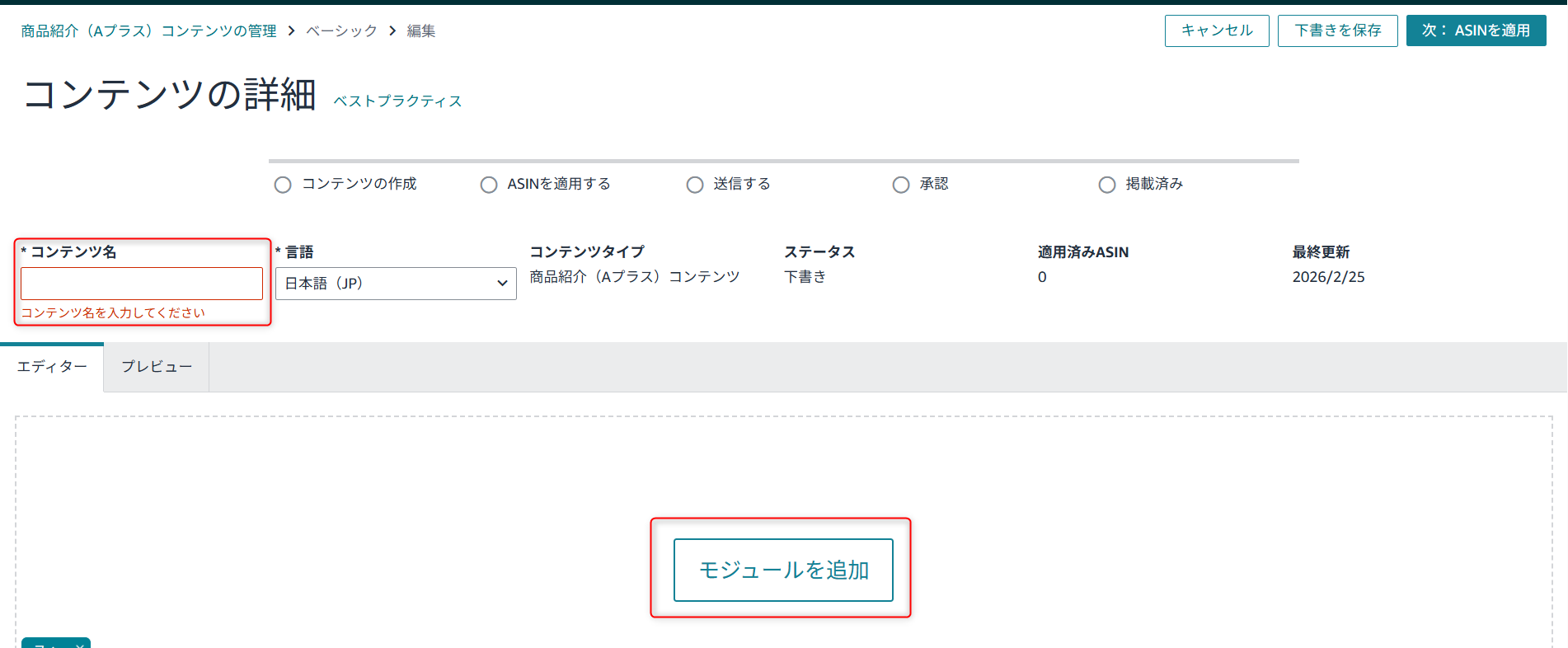The width and height of the screenshot is (1568, 648).
Task: Click the 編集 breadcrumb item
Action: point(421,31)
